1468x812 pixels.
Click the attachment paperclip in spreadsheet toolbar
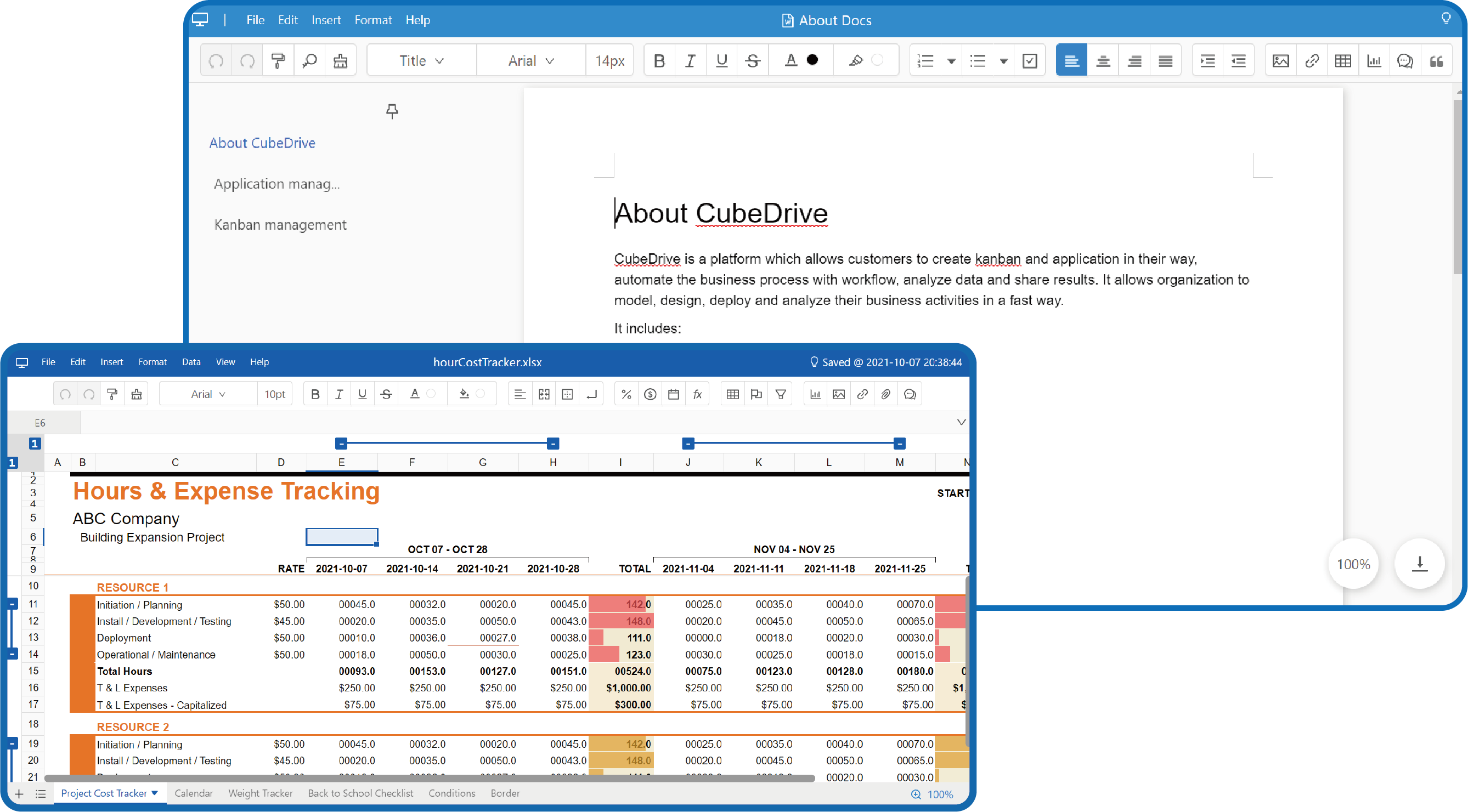pyautogui.click(x=885, y=394)
